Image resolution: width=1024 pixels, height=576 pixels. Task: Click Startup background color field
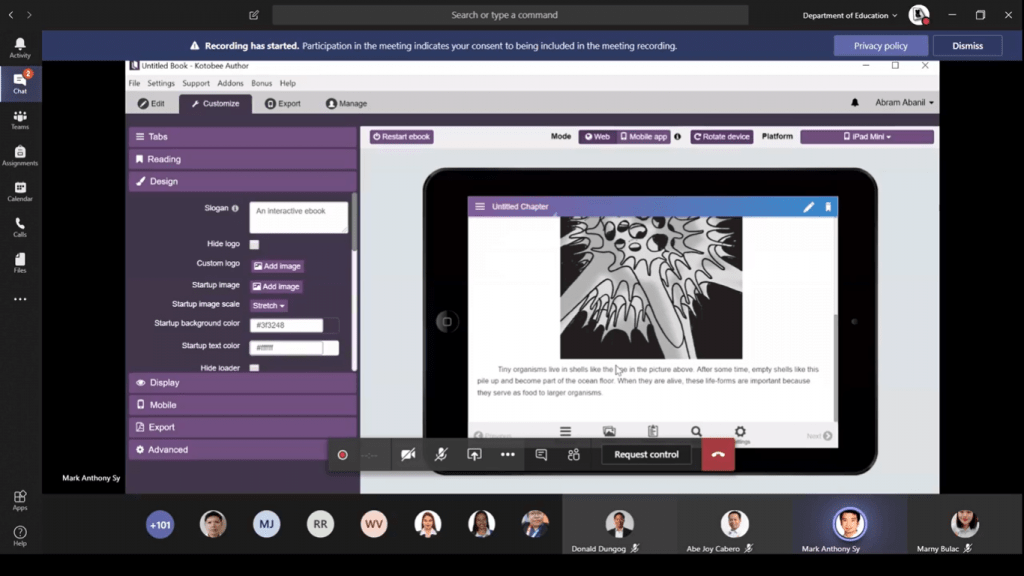[286, 325]
